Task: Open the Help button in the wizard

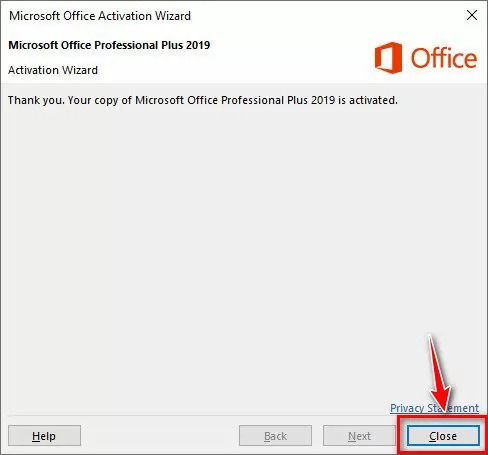Action: point(44,436)
